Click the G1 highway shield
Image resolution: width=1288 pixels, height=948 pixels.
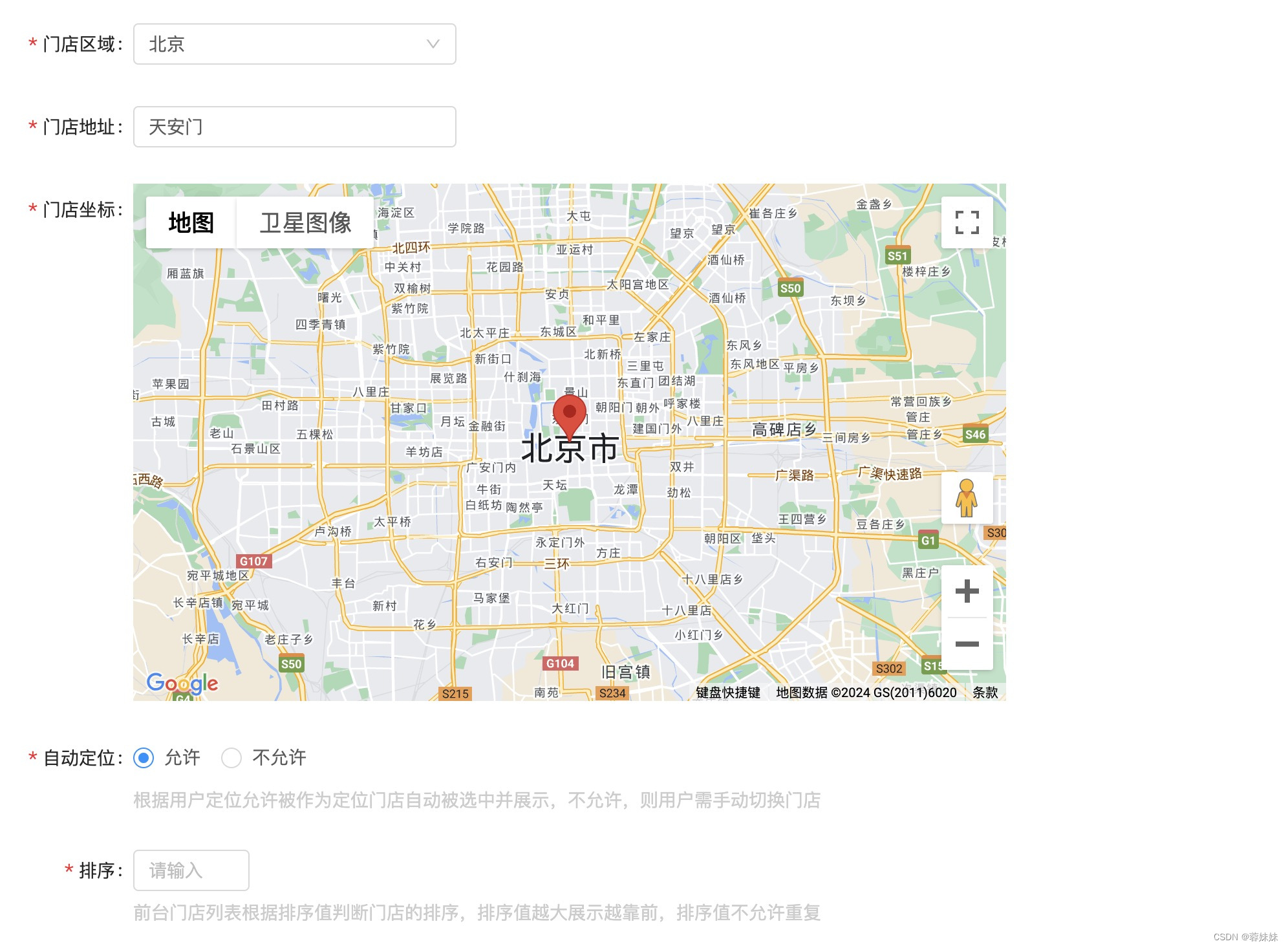pyautogui.click(x=928, y=541)
